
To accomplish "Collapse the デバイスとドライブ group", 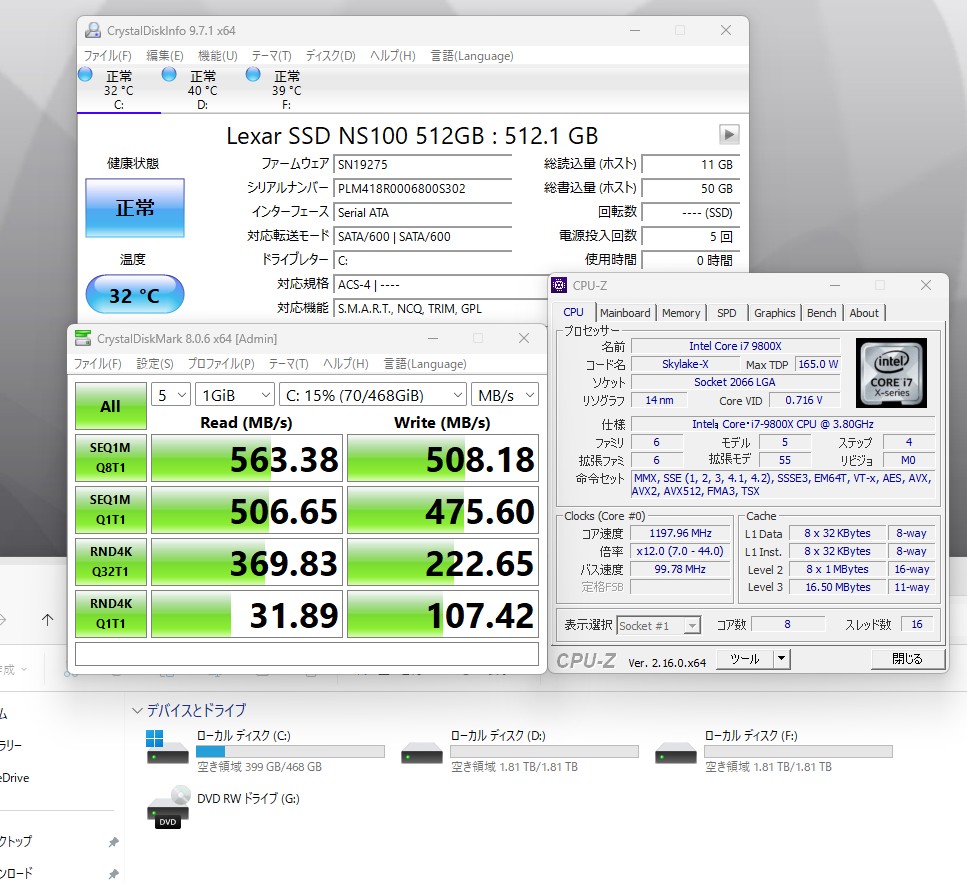I will coord(137,710).
